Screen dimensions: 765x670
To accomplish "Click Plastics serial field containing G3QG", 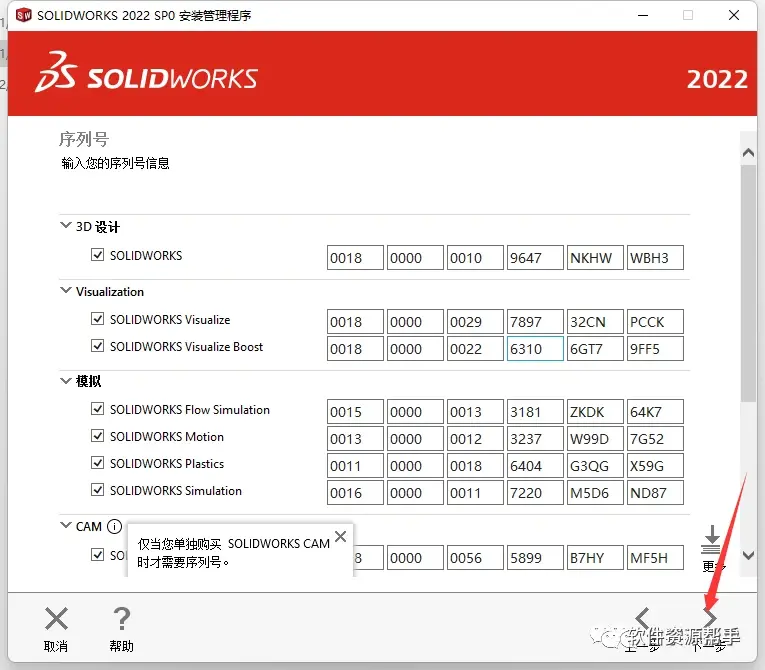I will [595, 466].
